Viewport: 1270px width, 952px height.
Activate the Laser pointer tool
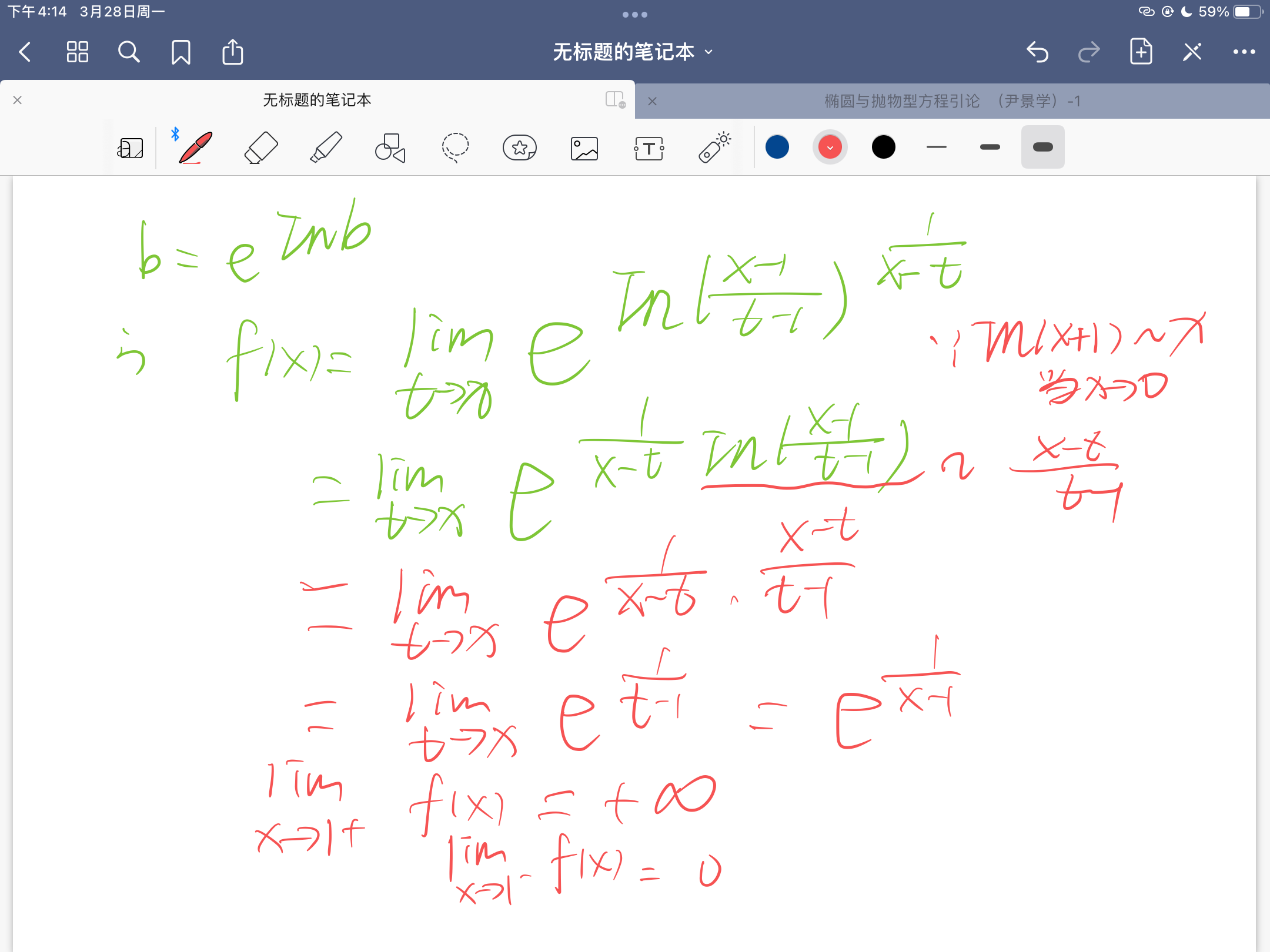tap(714, 148)
